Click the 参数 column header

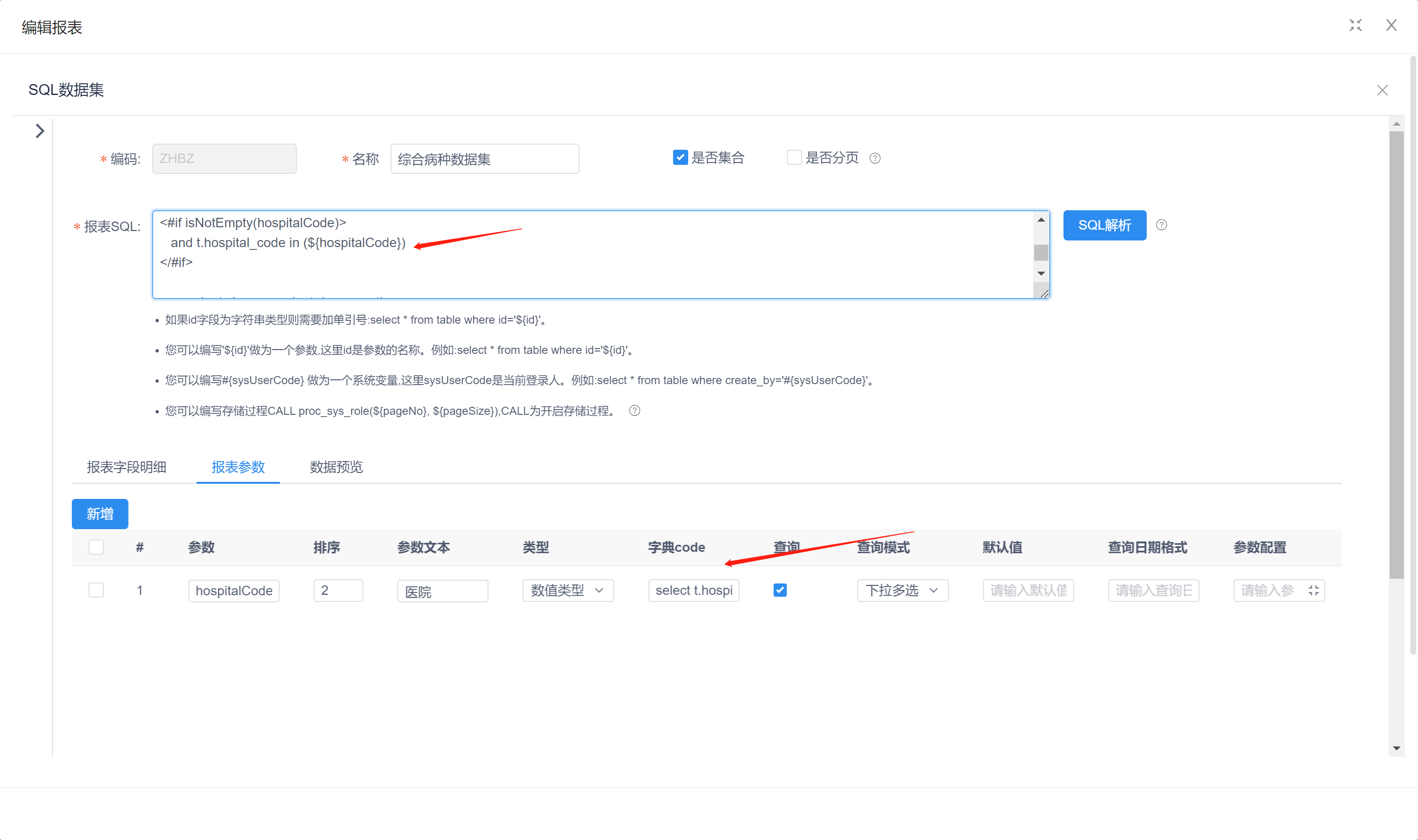click(x=201, y=548)
